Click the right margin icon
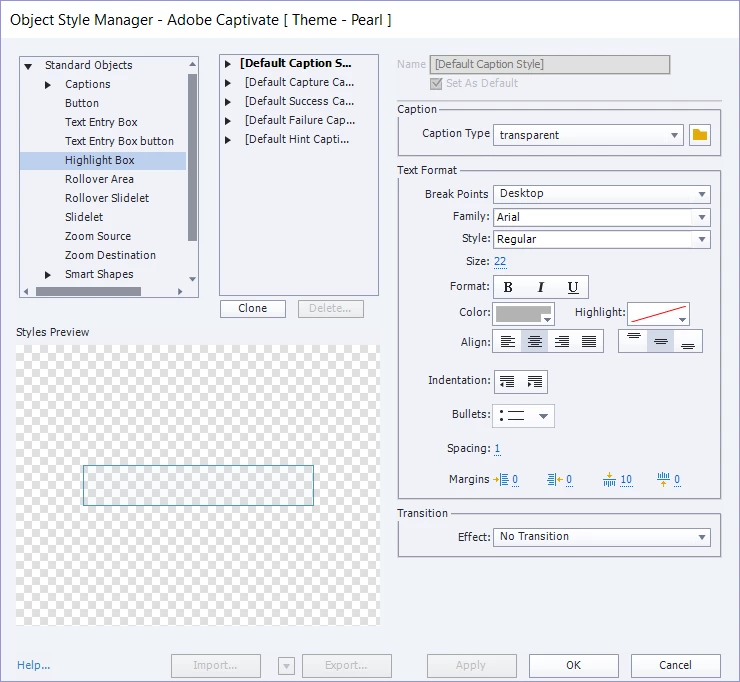The height and width of the screenshot is (682, 740). click(x=555, y=480)
